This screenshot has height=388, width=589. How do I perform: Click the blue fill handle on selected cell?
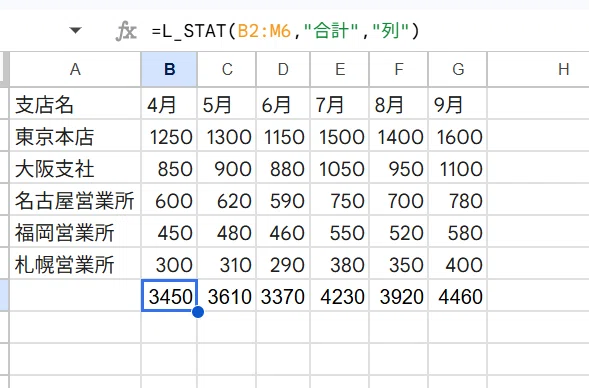pyautogui.click(x=198, y=312)
